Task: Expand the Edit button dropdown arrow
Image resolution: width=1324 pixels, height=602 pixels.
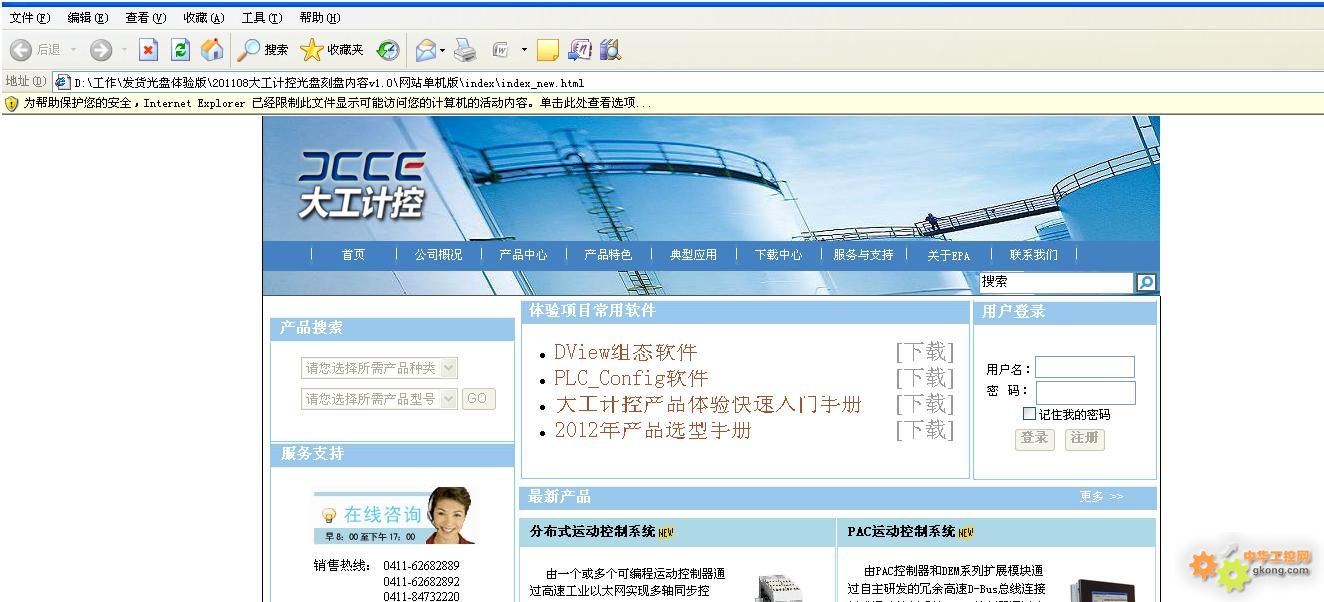Action: pos(523,50)
